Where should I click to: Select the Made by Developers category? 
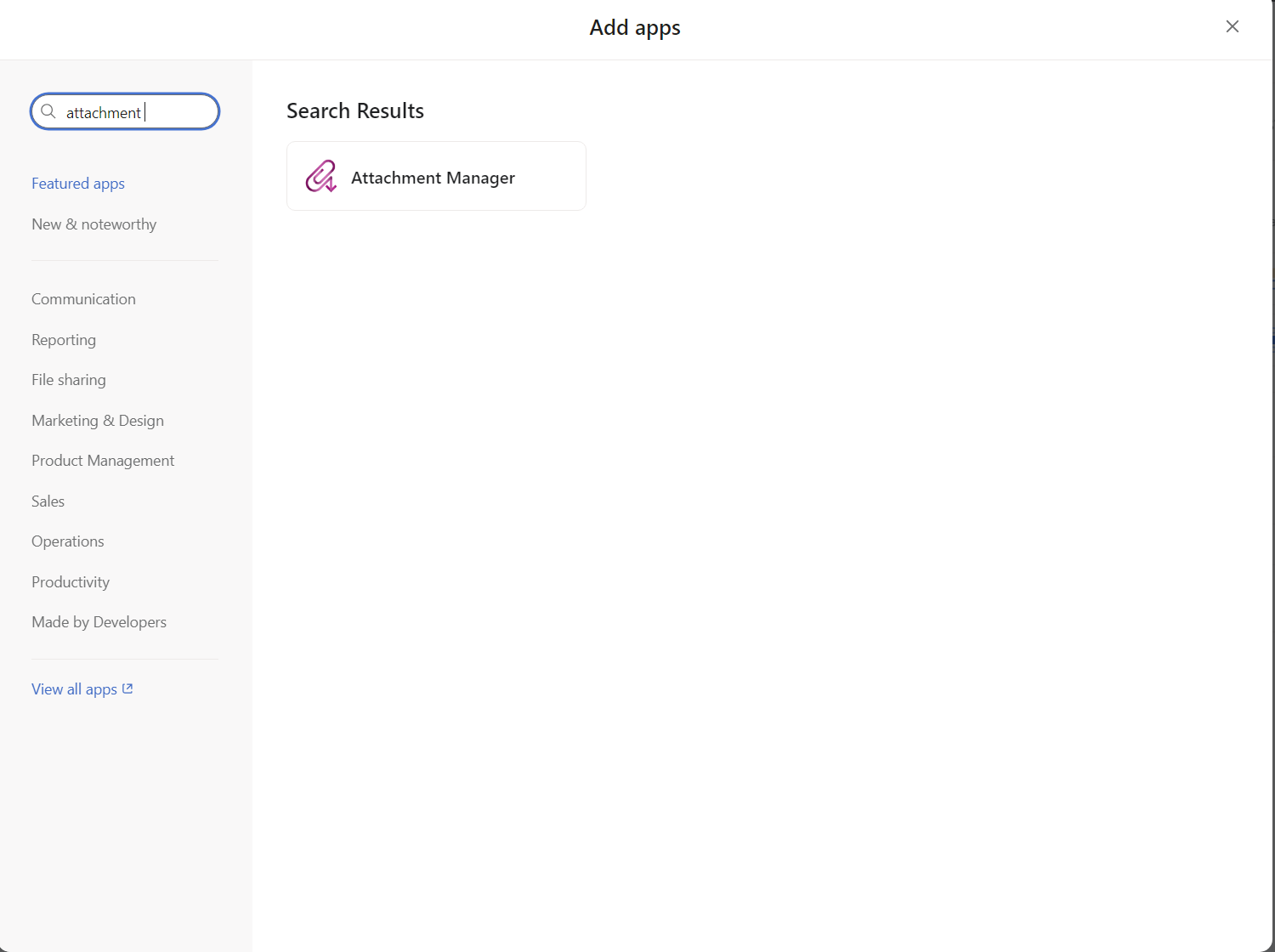99,621
